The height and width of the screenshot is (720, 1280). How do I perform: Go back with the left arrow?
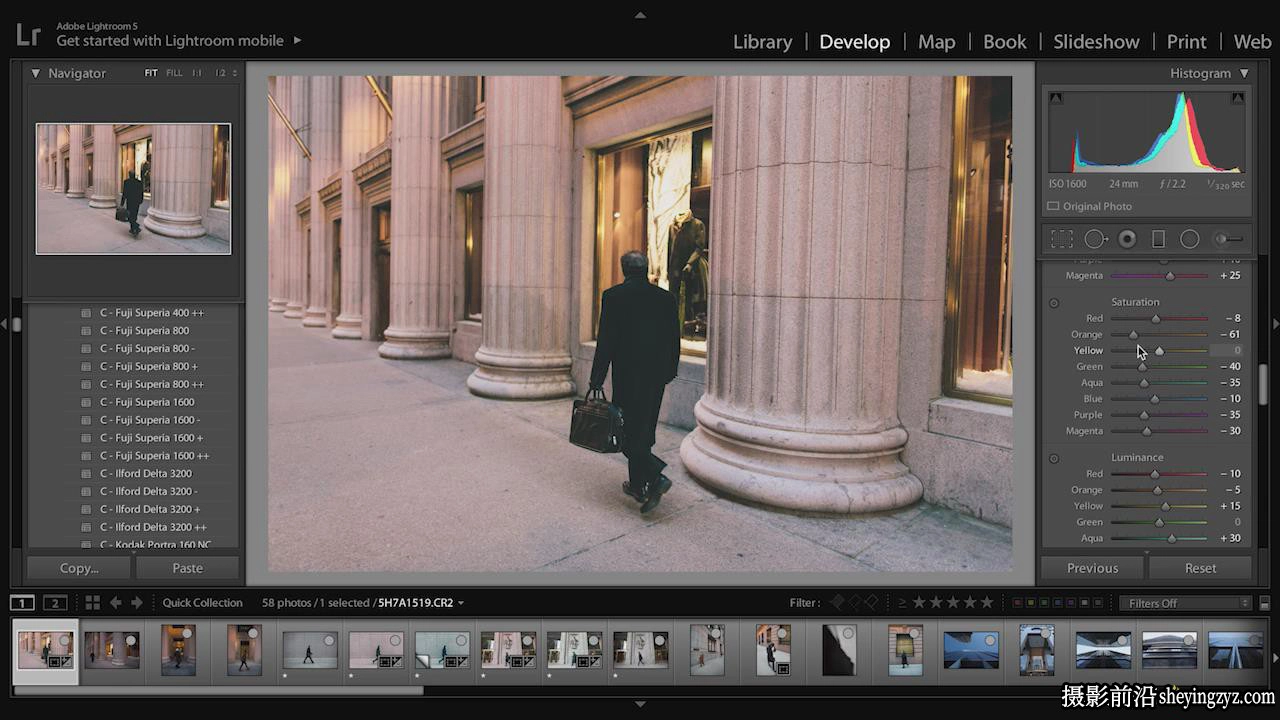[115, 603]
